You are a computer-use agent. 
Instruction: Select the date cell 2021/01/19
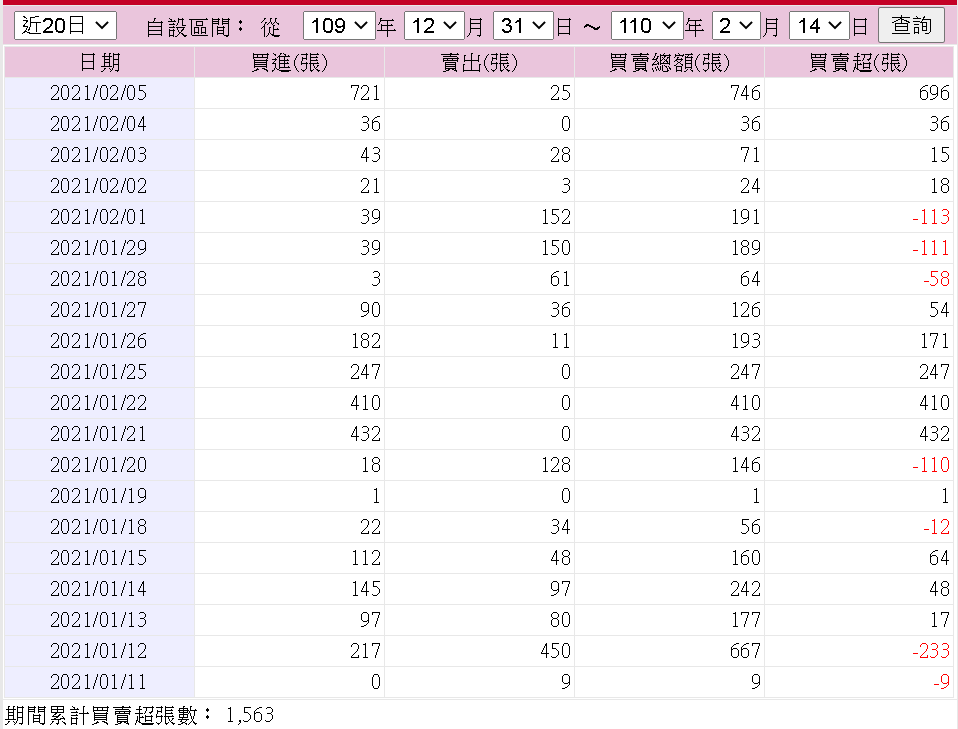pos(98,496)
